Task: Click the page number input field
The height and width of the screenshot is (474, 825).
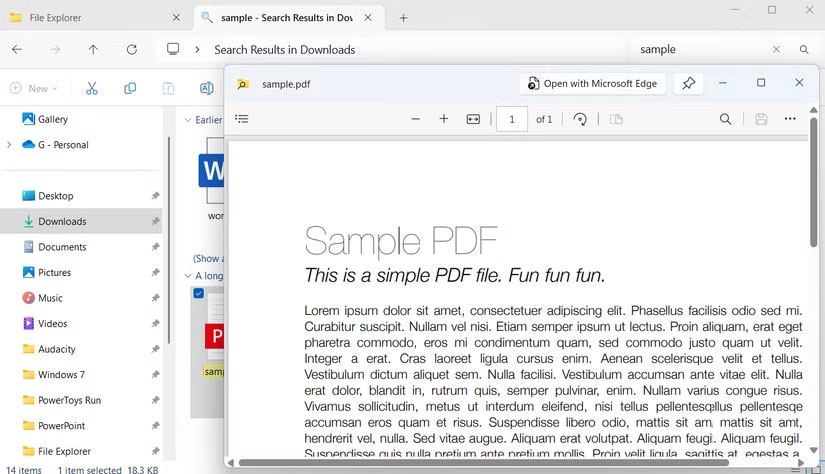Action: coord(511,119)
